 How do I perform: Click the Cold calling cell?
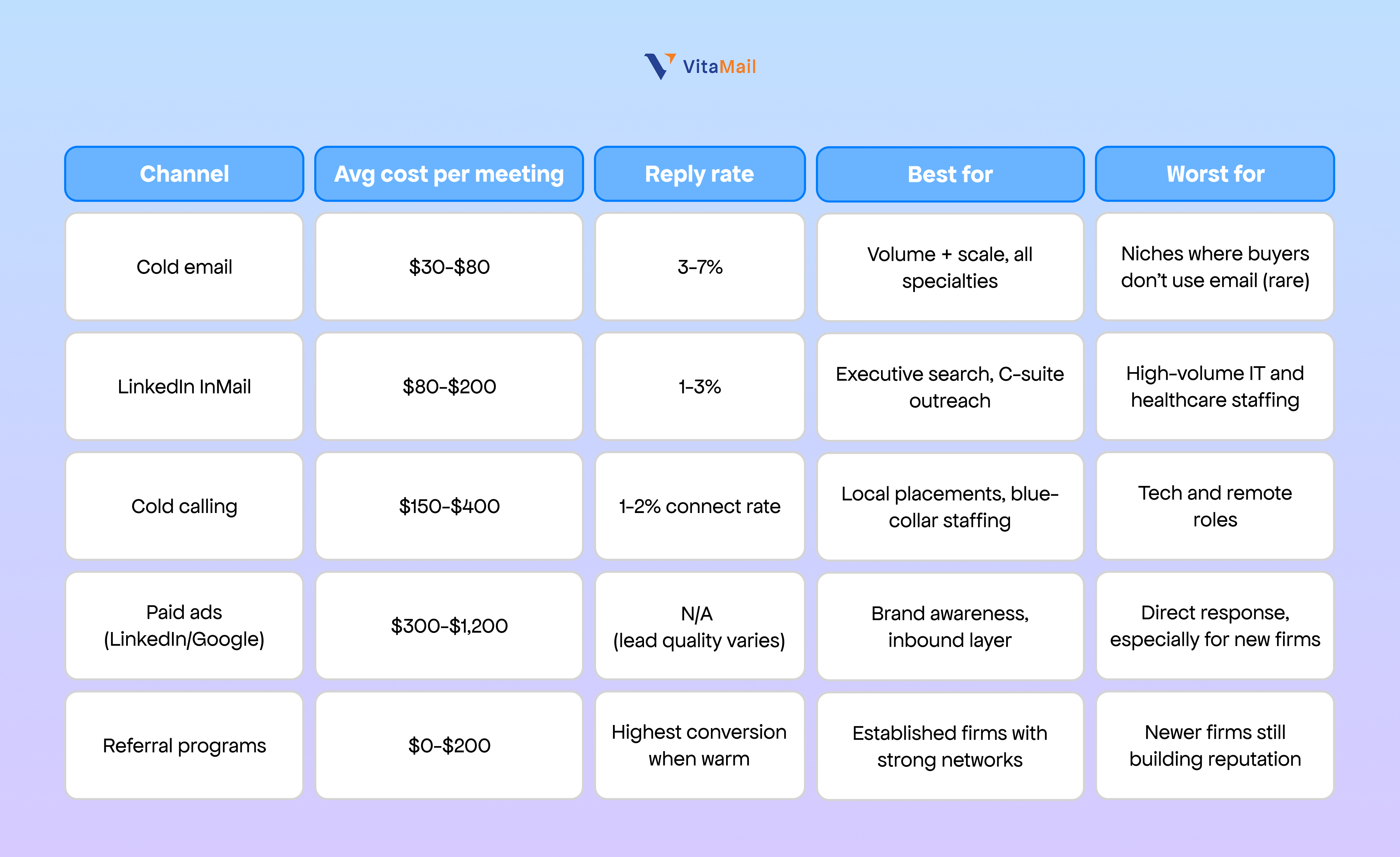pos(184,506)
